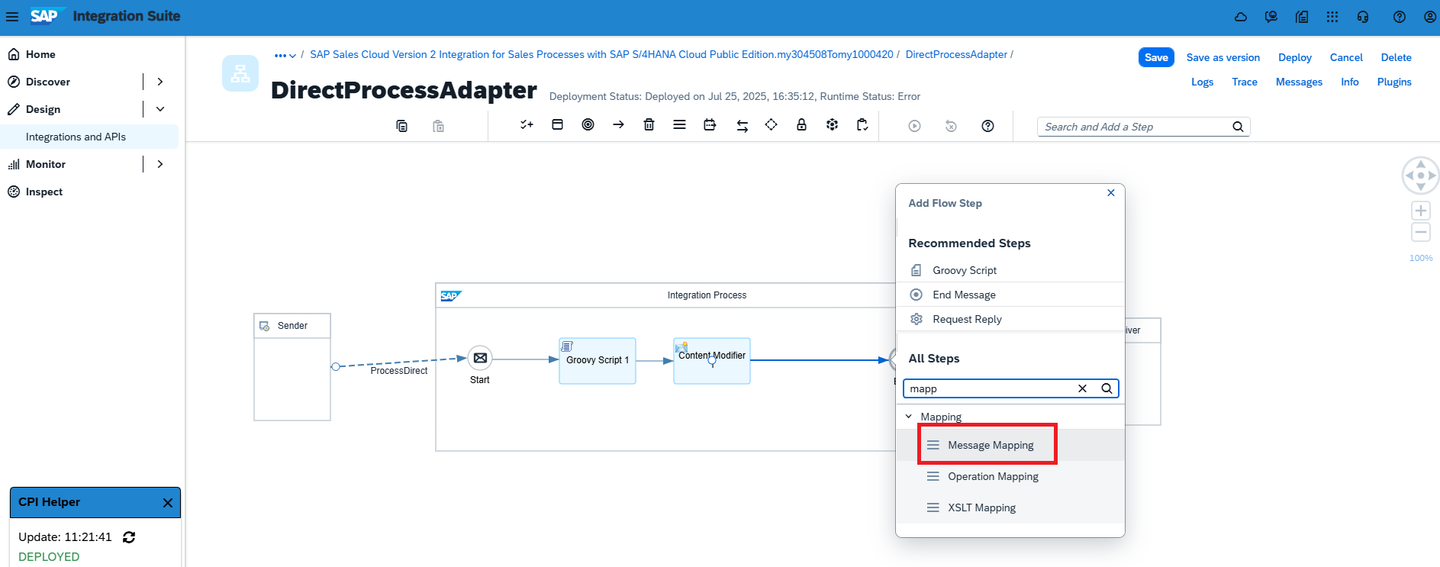Click the clipboard-refresh toolbar icon
The image size is (1440, 567).
862,125
